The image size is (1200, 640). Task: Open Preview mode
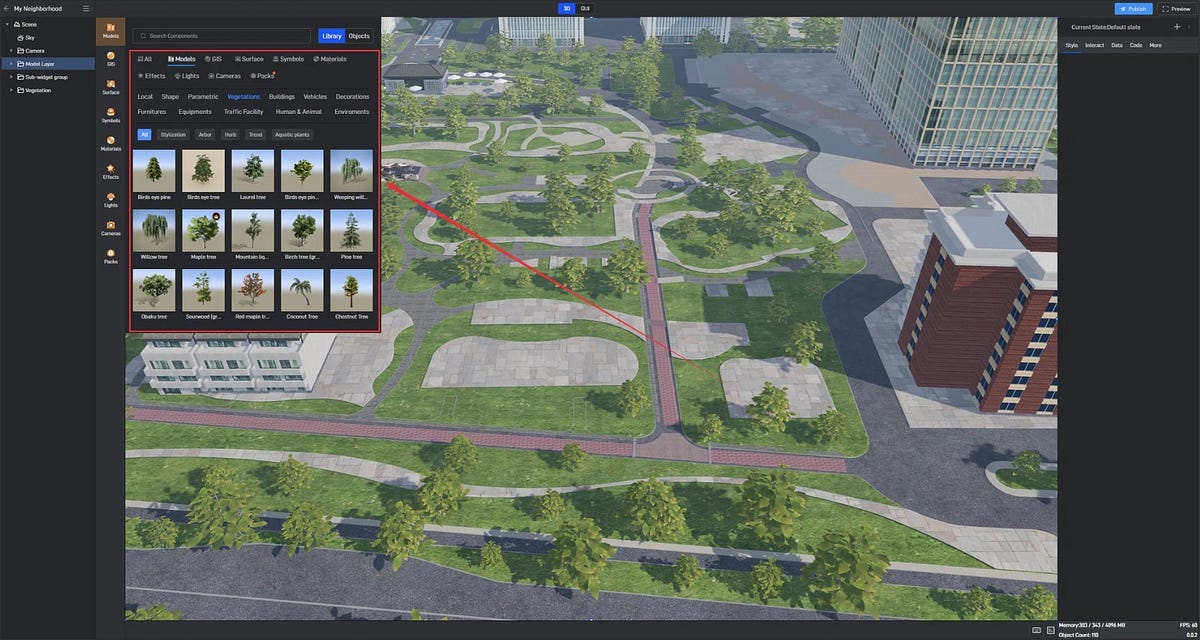tap(1176, 8)
